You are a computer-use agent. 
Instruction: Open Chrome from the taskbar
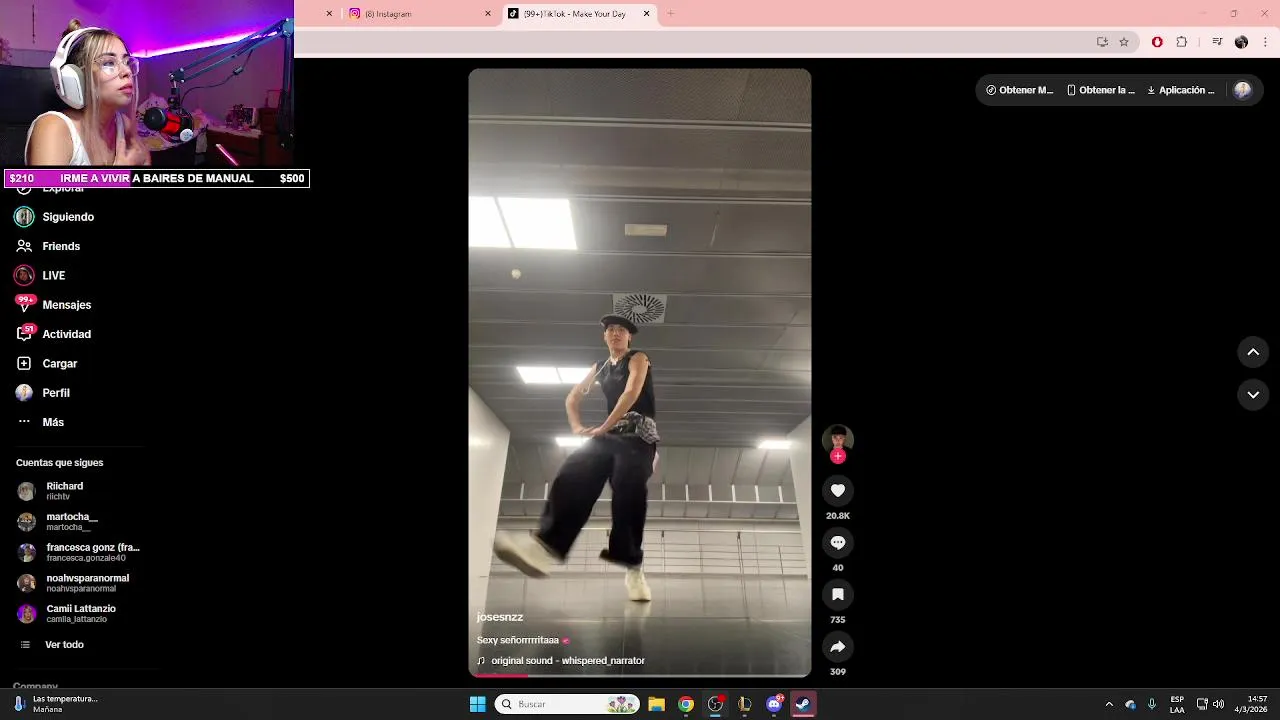tap(686, 704)
